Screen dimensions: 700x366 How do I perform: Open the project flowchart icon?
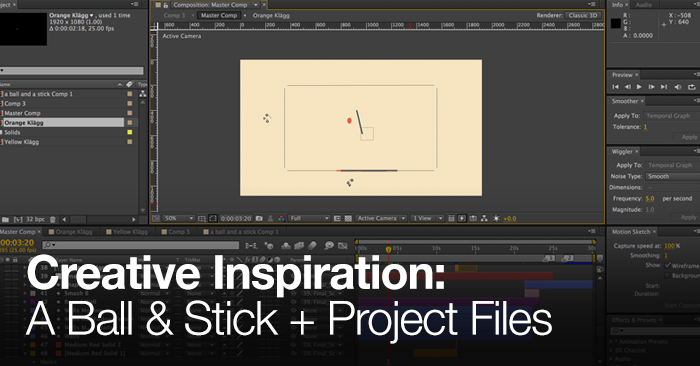pyautogui.click(x=143, y=94)
